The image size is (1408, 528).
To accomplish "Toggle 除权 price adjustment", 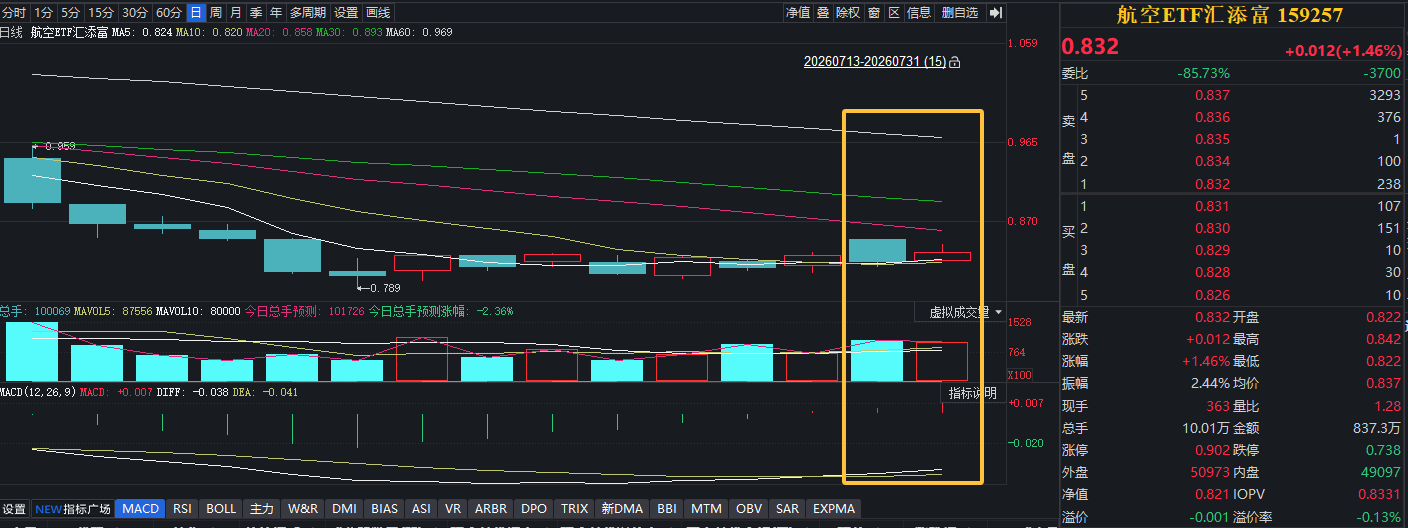I will pyautogui.click(x=848, y=13).
